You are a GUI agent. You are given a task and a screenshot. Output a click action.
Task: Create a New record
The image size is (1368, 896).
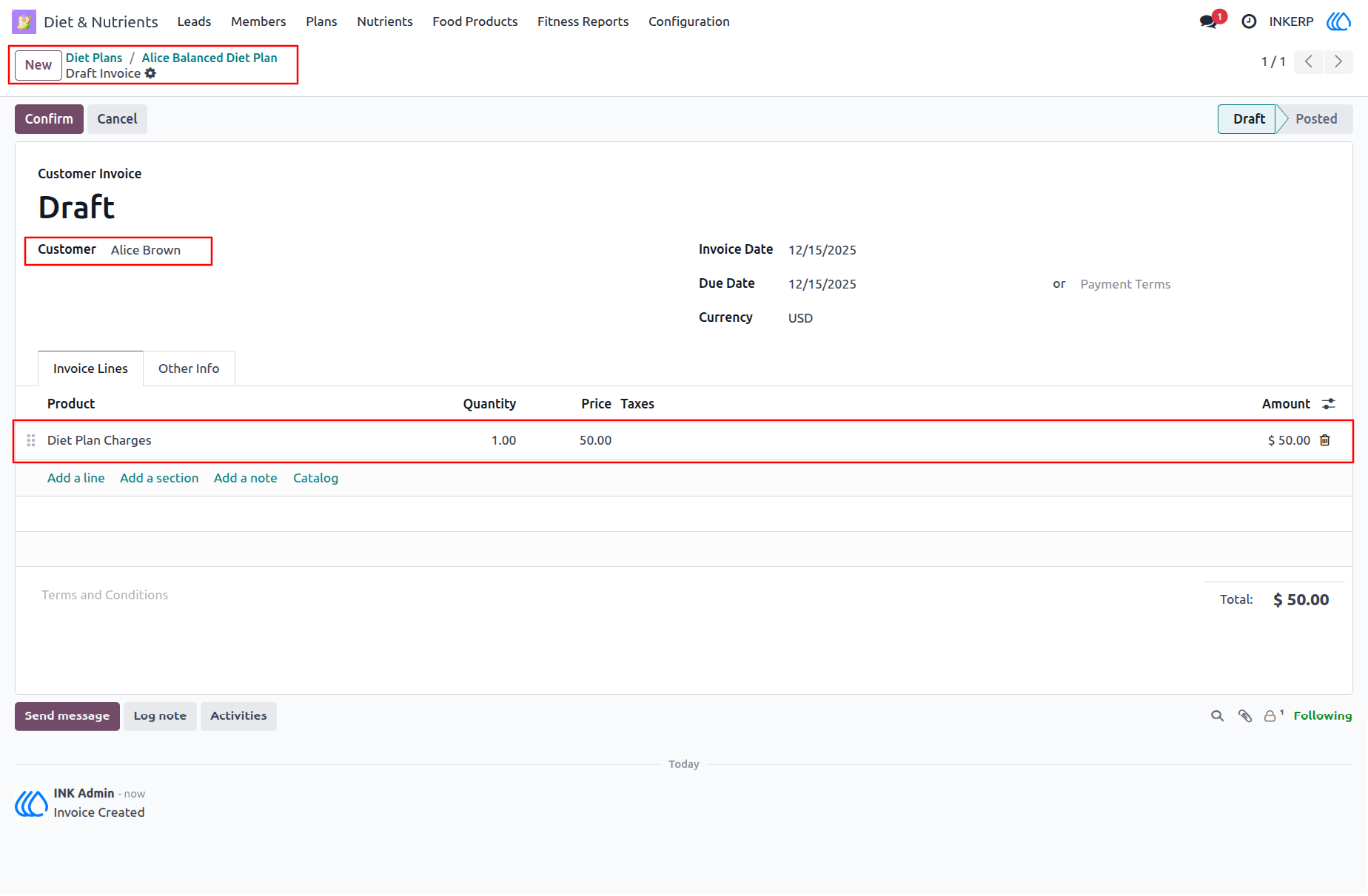pos(38,65)
